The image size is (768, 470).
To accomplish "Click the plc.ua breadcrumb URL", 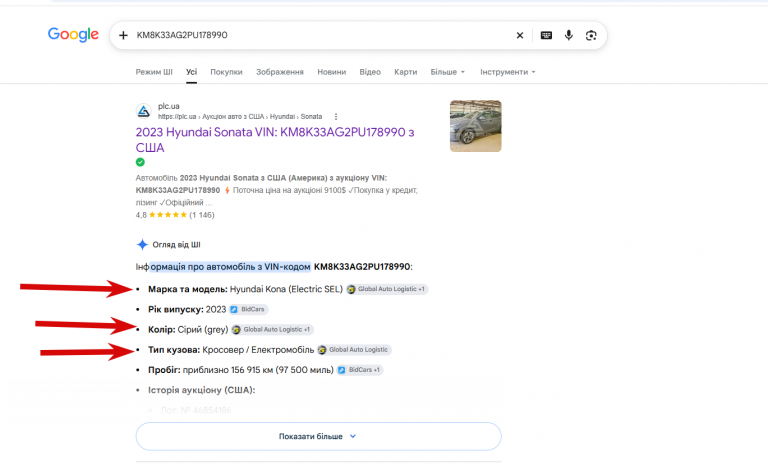I will pyautogui.click(x=240, y=117).
